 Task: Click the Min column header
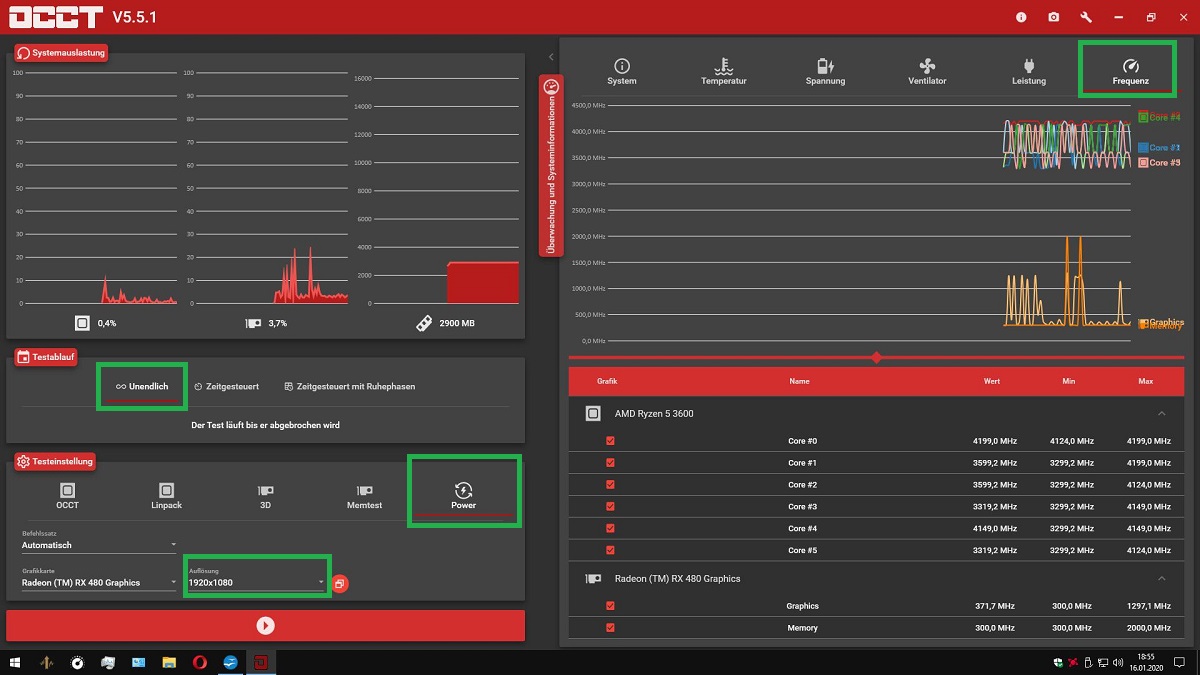(x=1068, y=381)
